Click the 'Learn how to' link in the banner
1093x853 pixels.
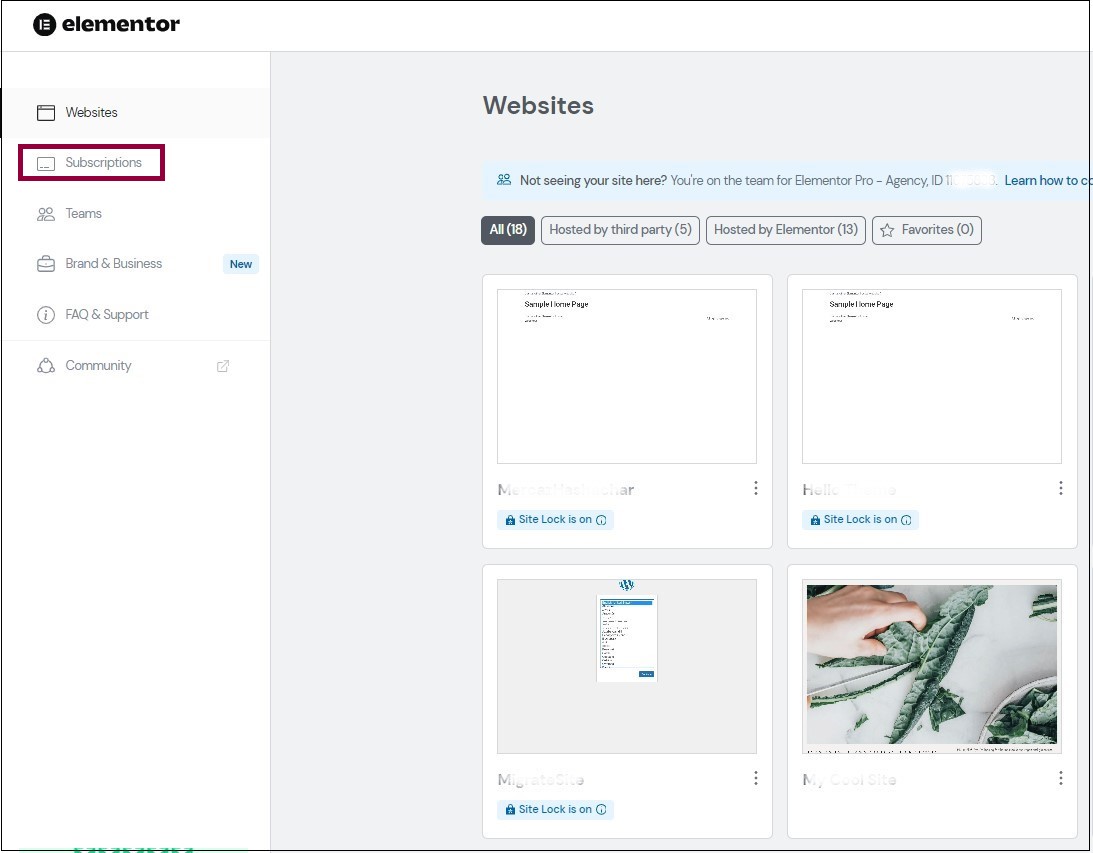tap(1046, 180)
